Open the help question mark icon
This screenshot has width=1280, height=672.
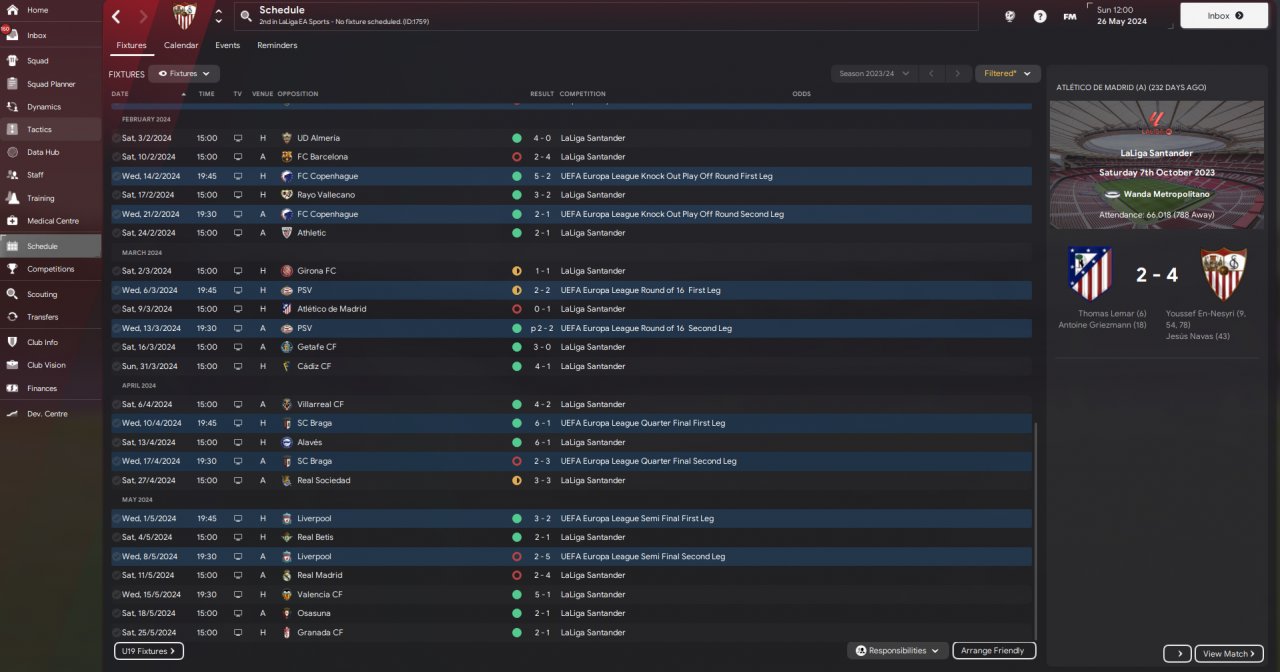click(x=1040, y=16)
